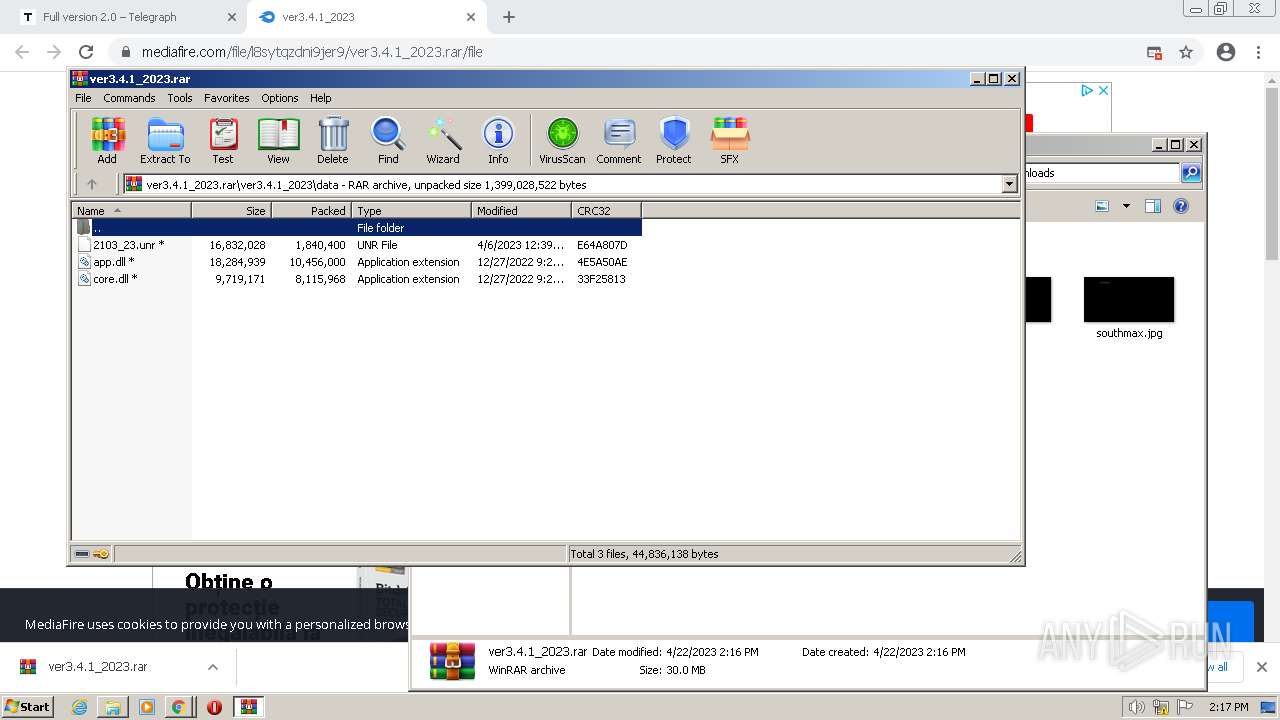Screen dimensions: 1280x720
Task: Click the Add toolbar icon in WinRAR
Action: pos(107,140)
